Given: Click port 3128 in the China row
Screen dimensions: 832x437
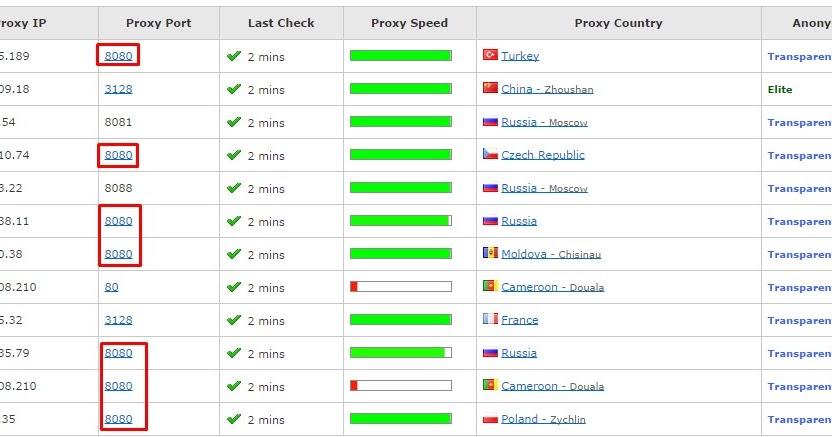Looking at the screenshot, I should (118, 89).
